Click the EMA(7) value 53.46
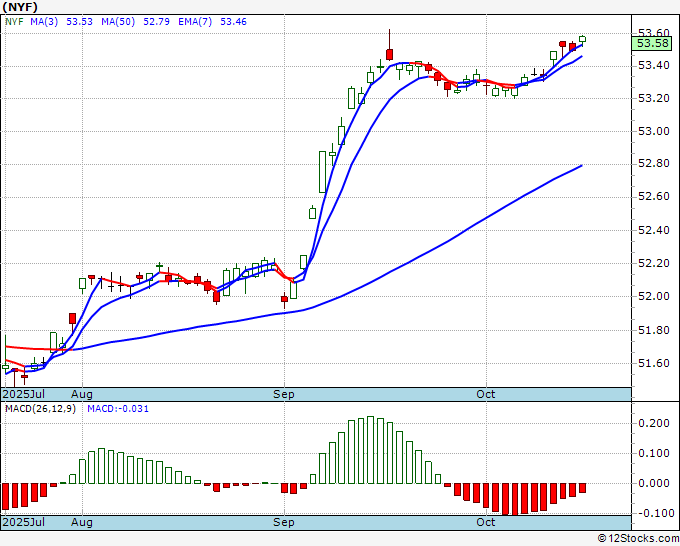680x546 pixels. (x=233, y=22)
